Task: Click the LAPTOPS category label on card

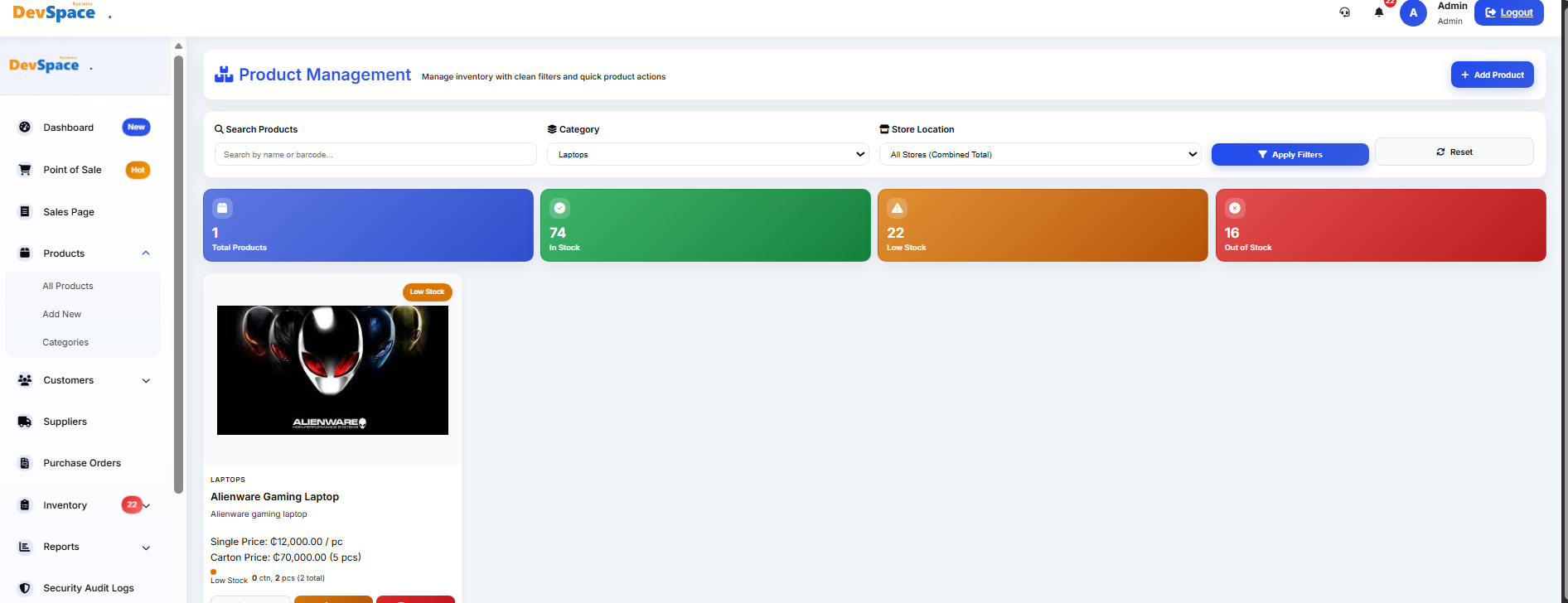Action: tap(228, 480)
